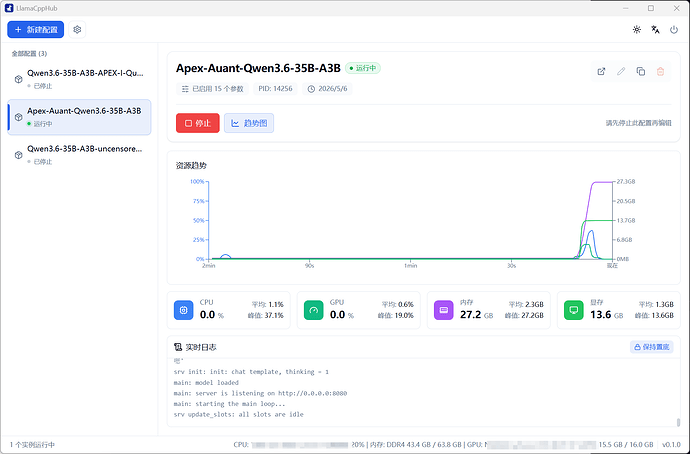This screenshot has height=454, width=690.
Task: Click the Apex-Auant-Qwen3.6-35B-A3B header title
Action: (258, 68)
